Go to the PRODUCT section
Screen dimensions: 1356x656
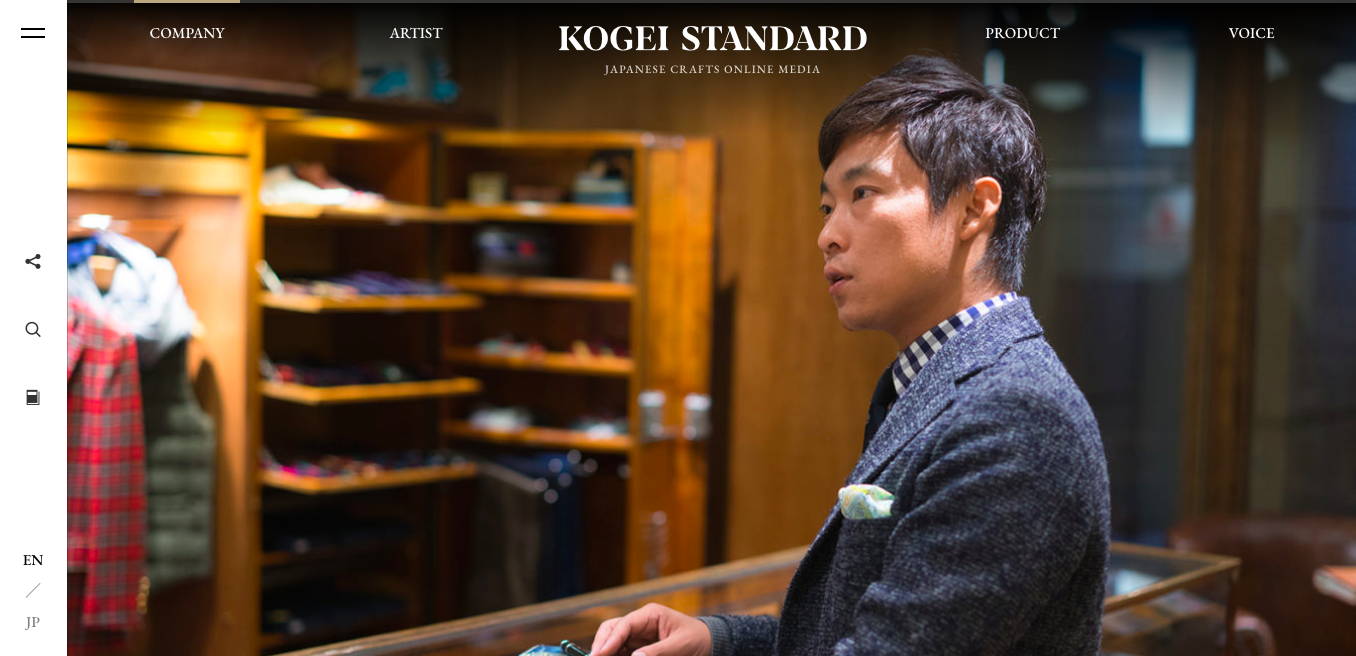point(1022,33)
